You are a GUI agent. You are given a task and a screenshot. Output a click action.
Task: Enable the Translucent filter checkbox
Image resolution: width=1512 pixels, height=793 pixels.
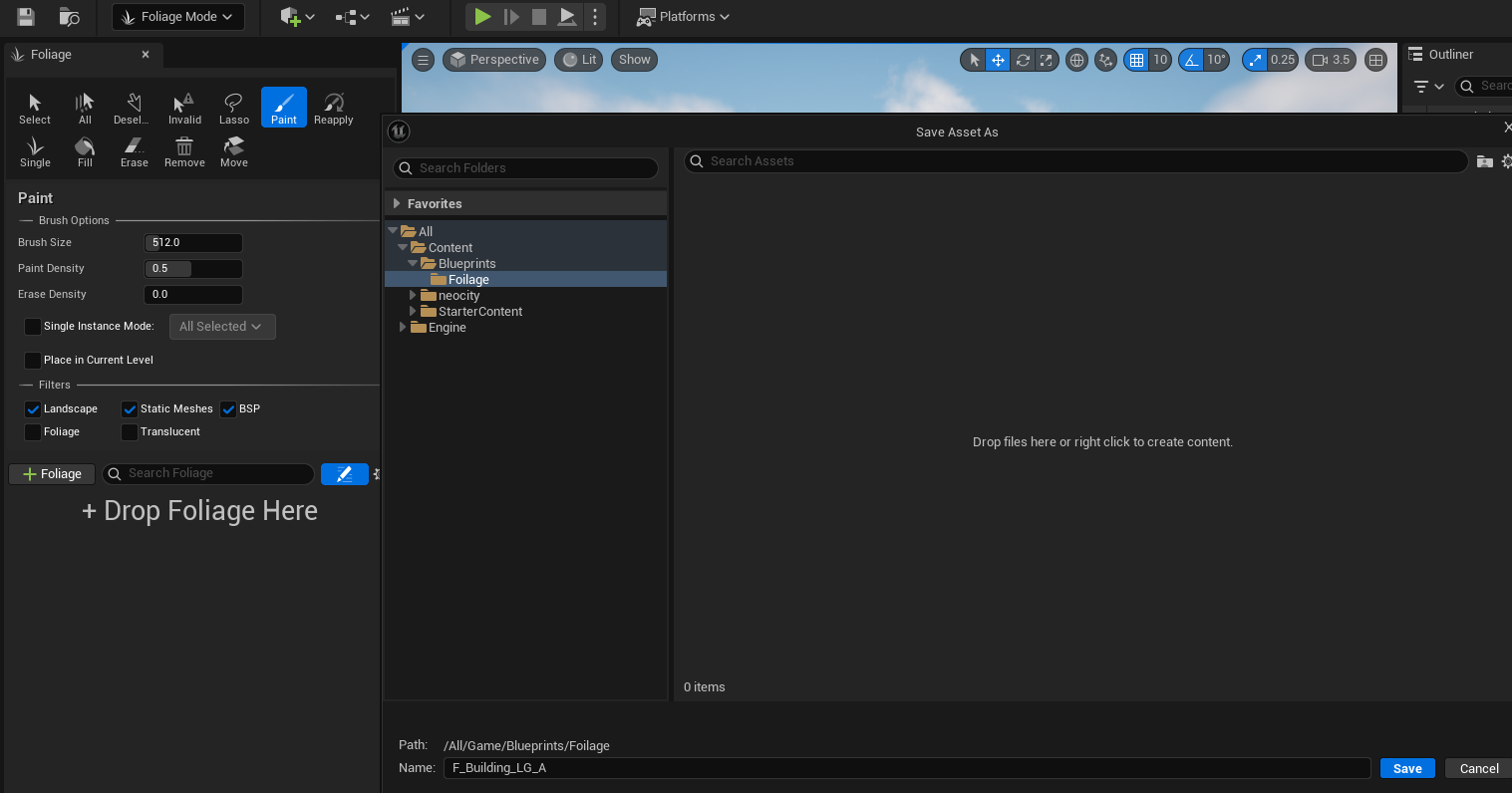pos(130,432)
